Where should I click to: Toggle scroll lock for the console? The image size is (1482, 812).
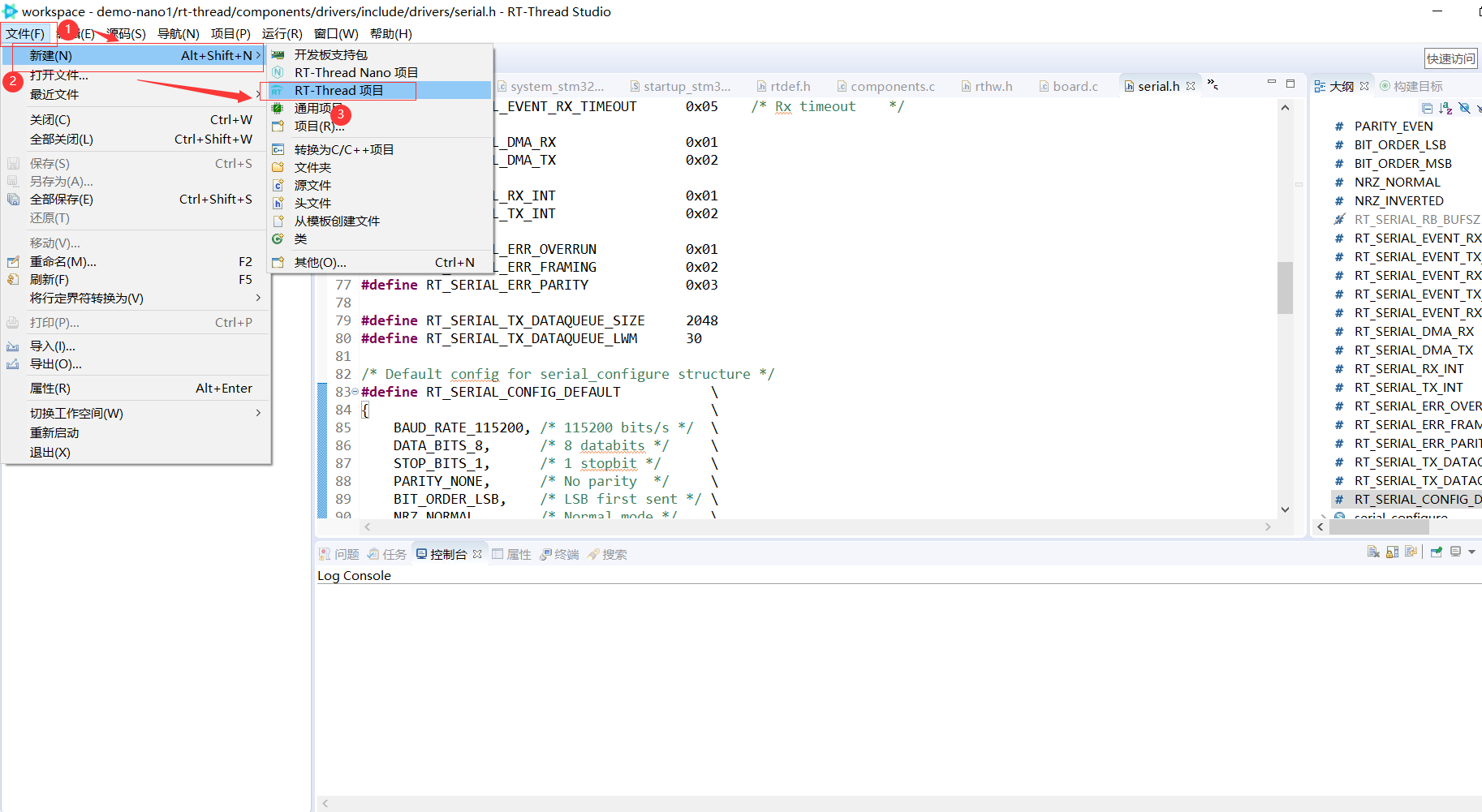1392,552
